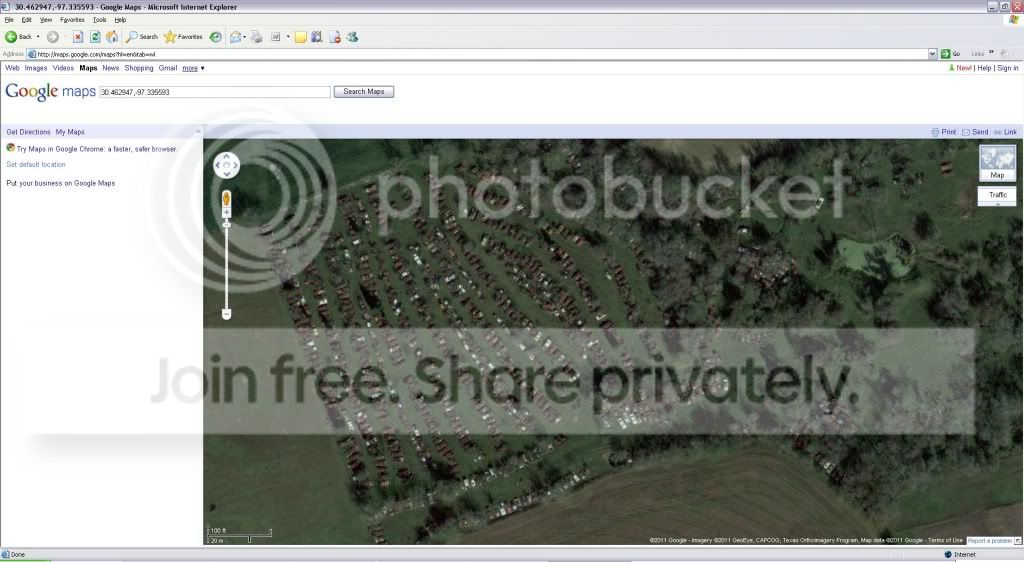Go to the Home page icon

click(x=112, y=37)
